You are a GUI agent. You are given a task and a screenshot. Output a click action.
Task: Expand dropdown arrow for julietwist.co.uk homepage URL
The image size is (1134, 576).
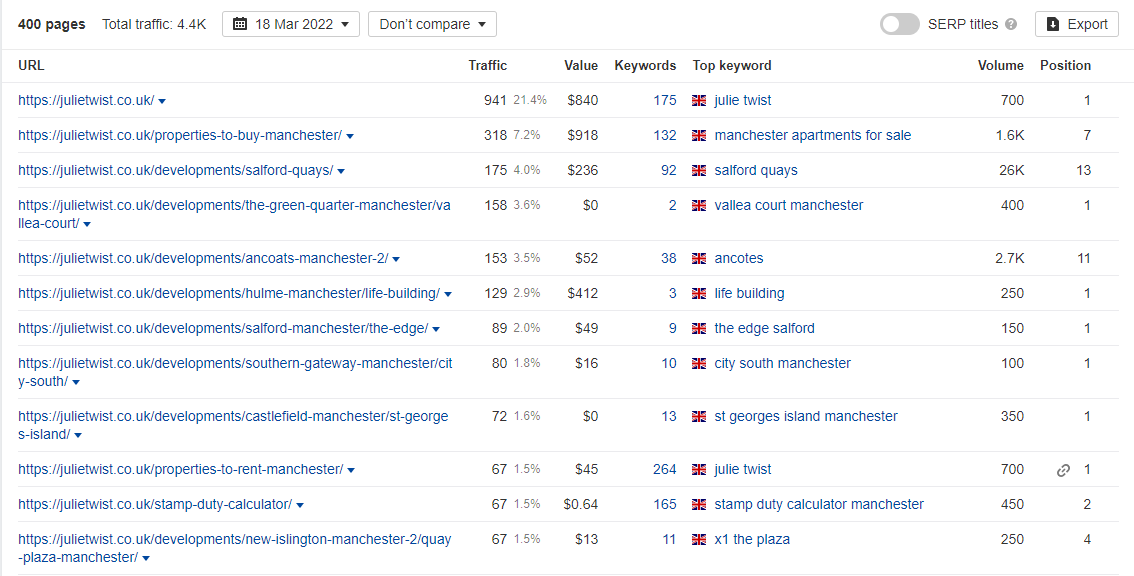pyautogui.click(x=162, y=101)
